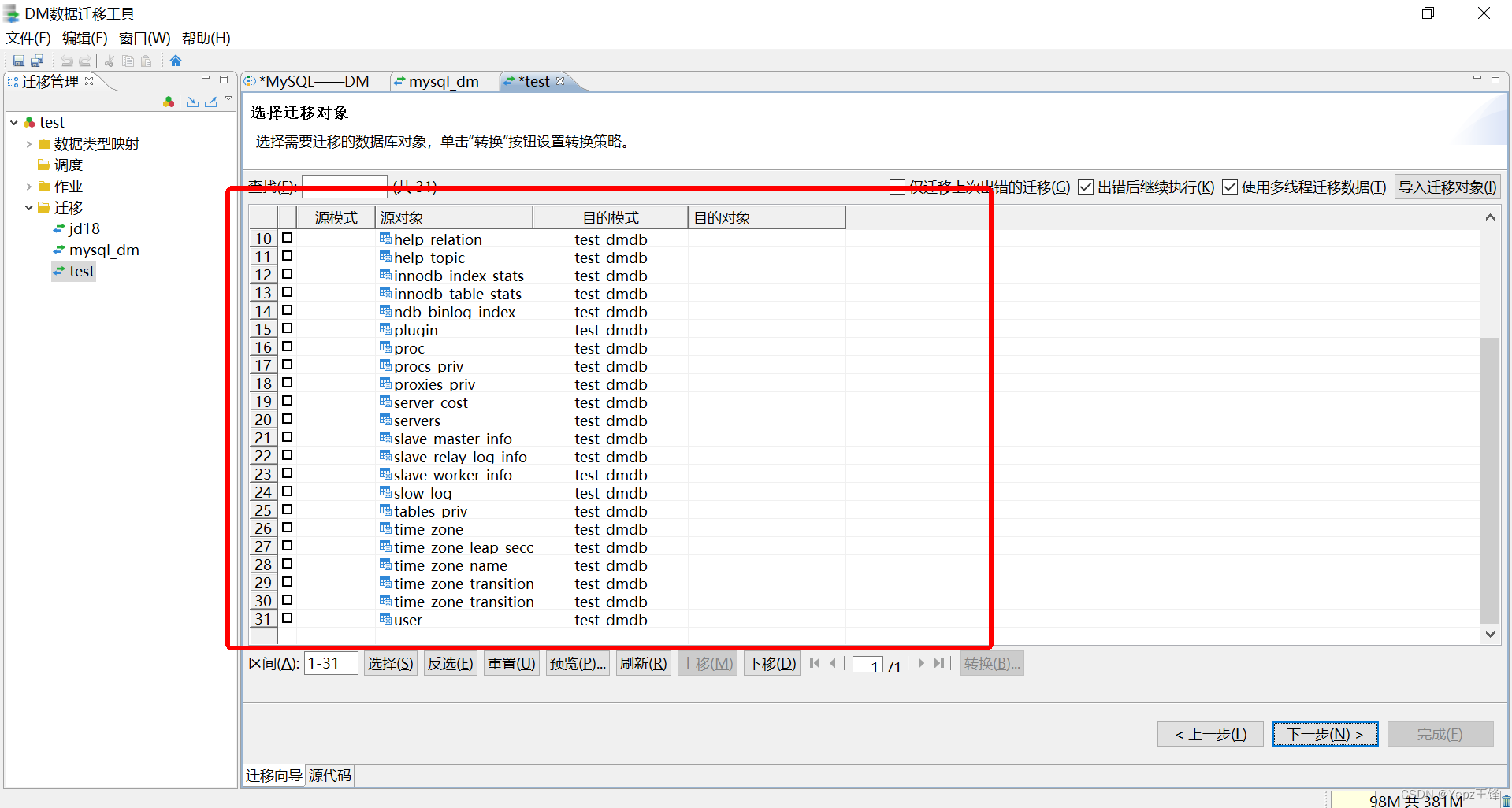Click the Undo arrow icon
Image resolution: width=1512 pixels, height=808 pixels.
[67, 61]
